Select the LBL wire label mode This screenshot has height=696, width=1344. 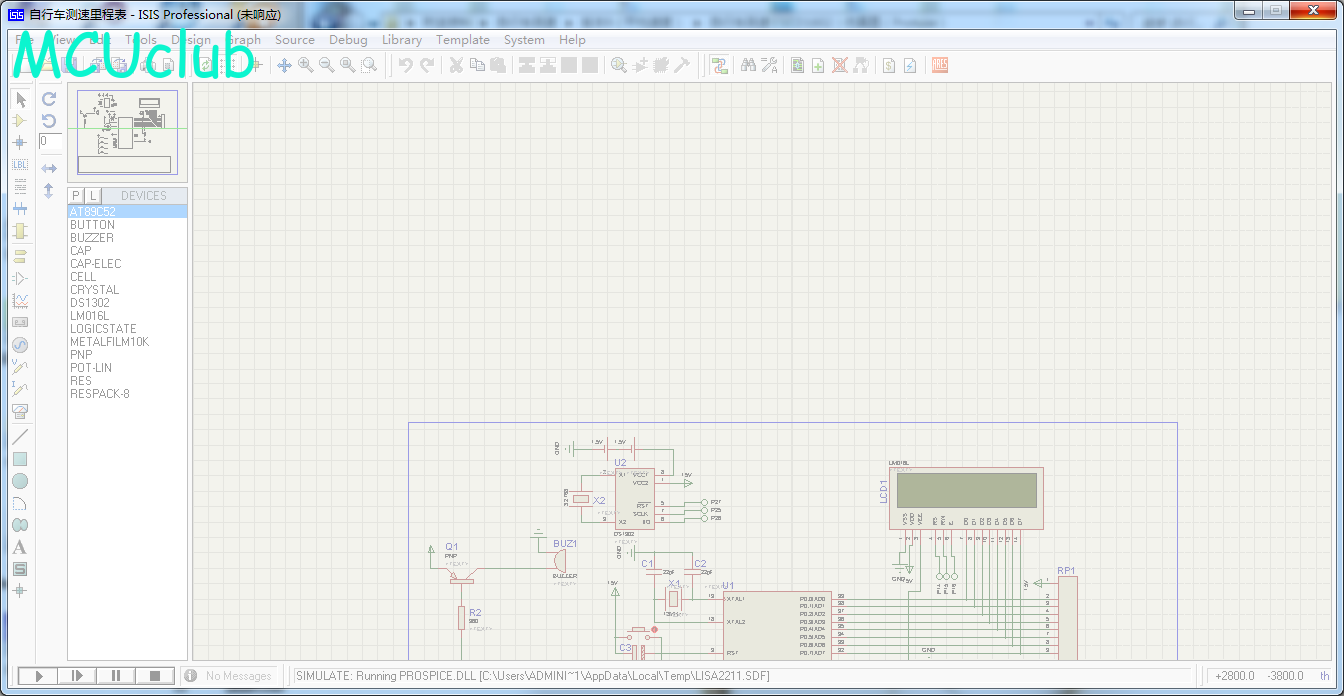click(20, 164)
